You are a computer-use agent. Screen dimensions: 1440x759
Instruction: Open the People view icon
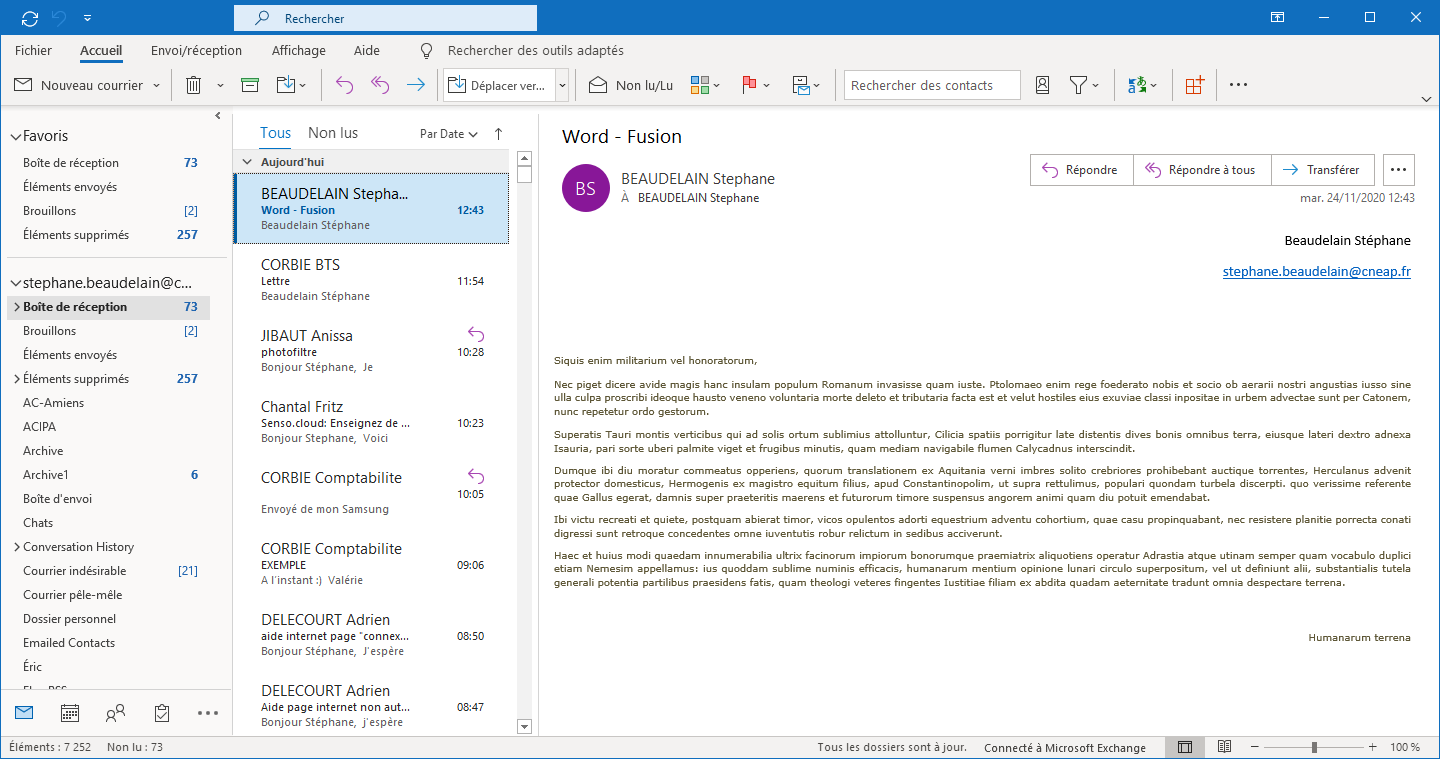point(116,713)
